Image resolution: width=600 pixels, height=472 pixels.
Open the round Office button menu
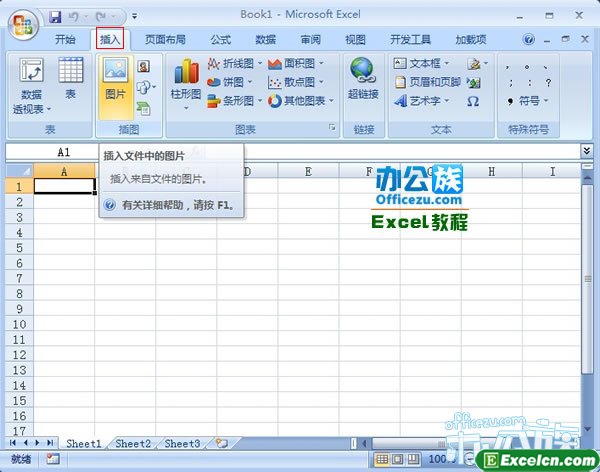(x=23, y=25)
